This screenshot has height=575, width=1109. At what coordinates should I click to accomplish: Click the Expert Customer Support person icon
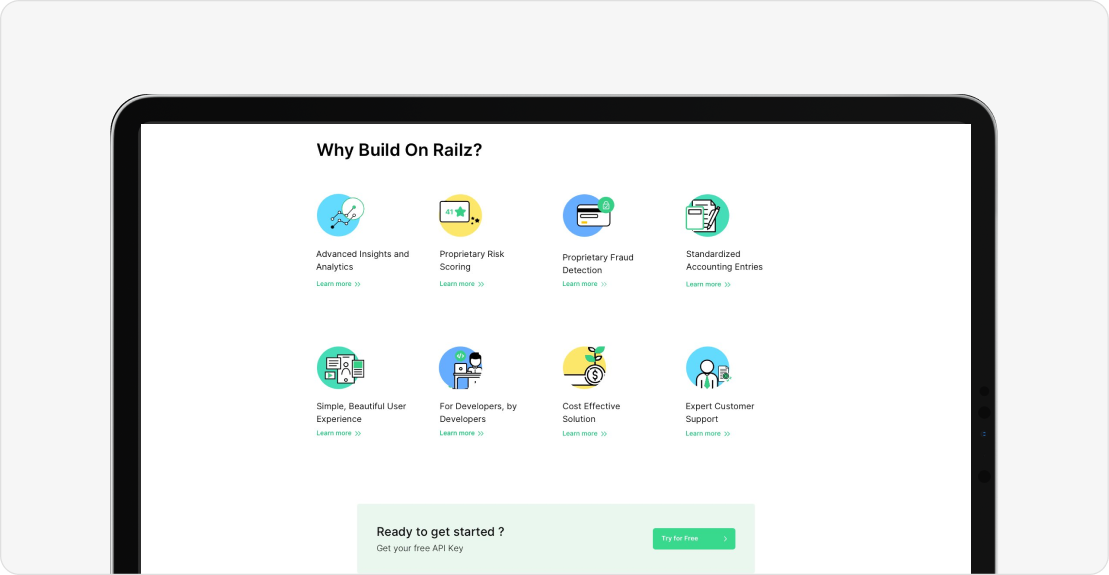click(x=708, y=367)
